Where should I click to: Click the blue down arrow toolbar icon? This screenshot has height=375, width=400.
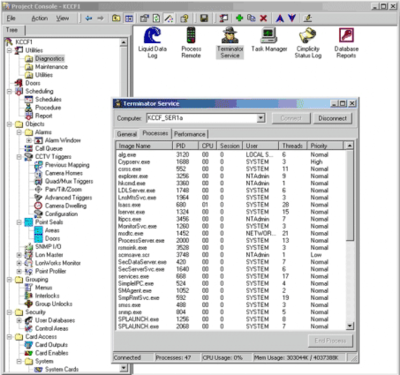click(x=292, y=18)
